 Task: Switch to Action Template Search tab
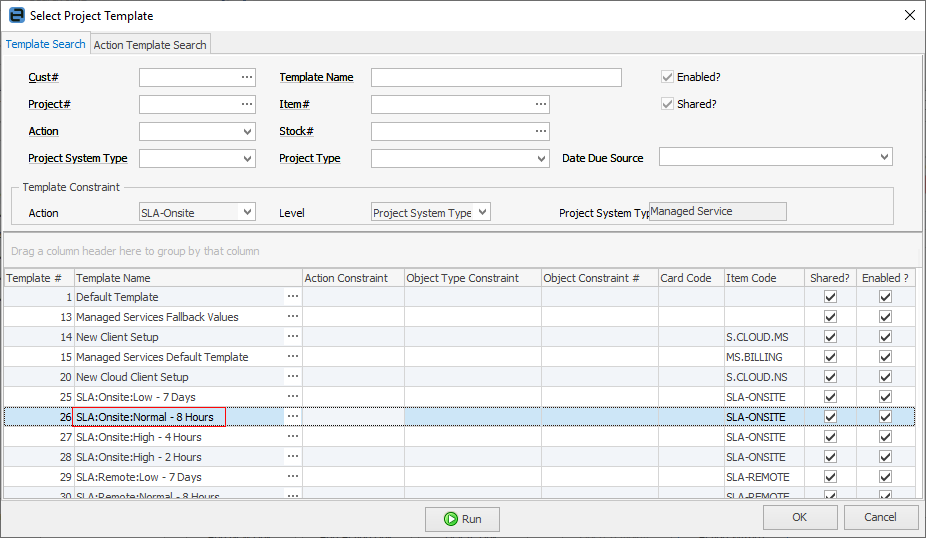pos(150,45)
